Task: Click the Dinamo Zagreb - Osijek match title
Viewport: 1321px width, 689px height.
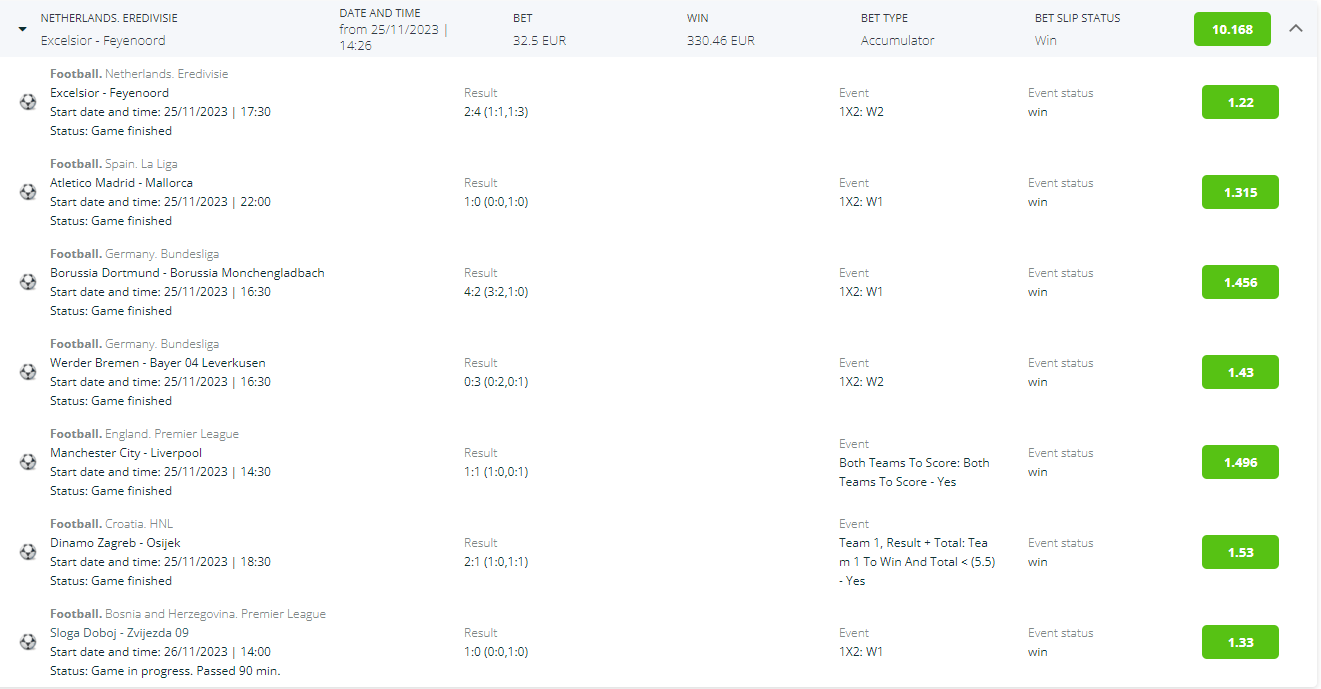Action: tap(115, 543)
